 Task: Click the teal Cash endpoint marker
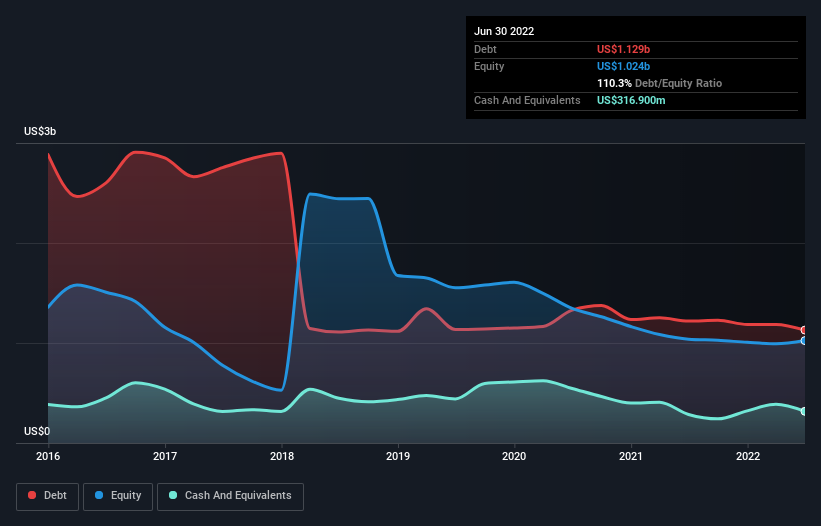[x=804, y=411]
